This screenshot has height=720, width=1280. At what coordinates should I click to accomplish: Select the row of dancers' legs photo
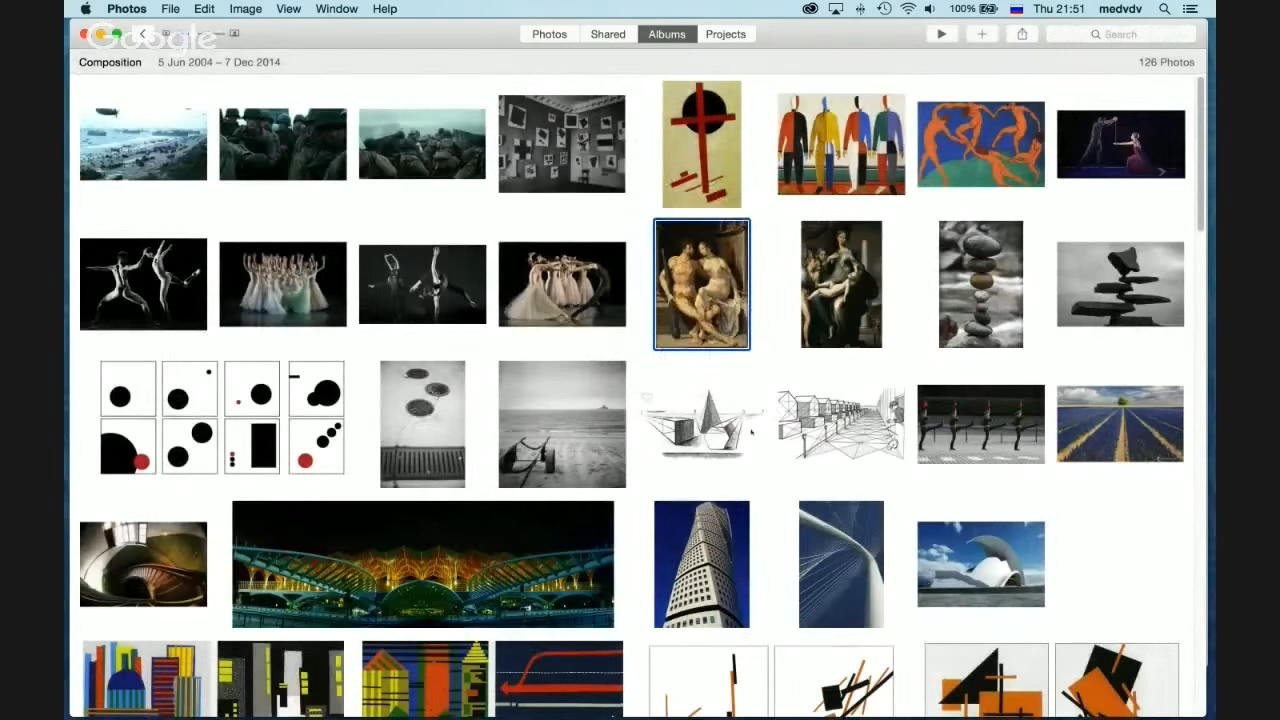[x=981, y=424]
